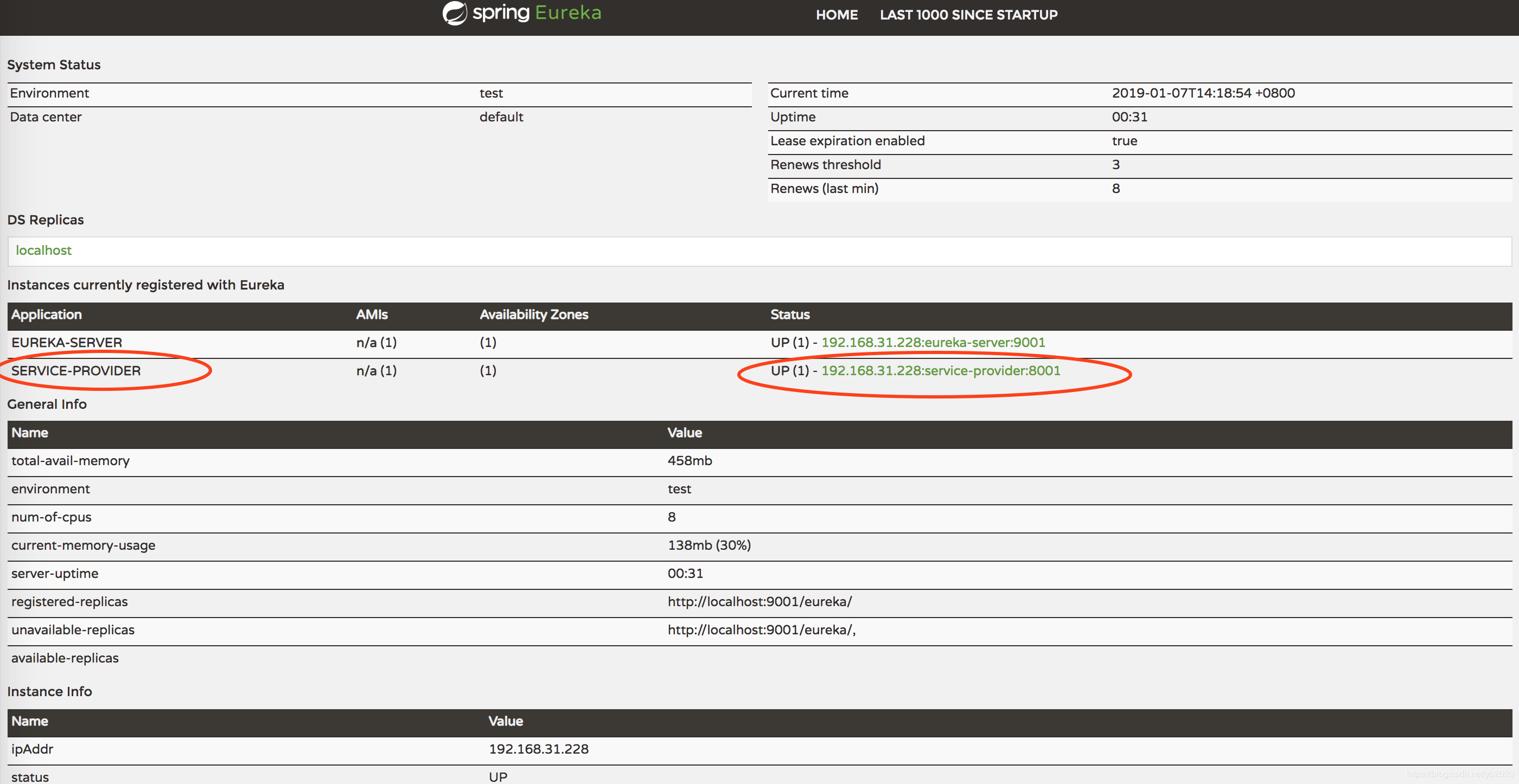
Task: Click the System Status heading
Action: point(54,65)
